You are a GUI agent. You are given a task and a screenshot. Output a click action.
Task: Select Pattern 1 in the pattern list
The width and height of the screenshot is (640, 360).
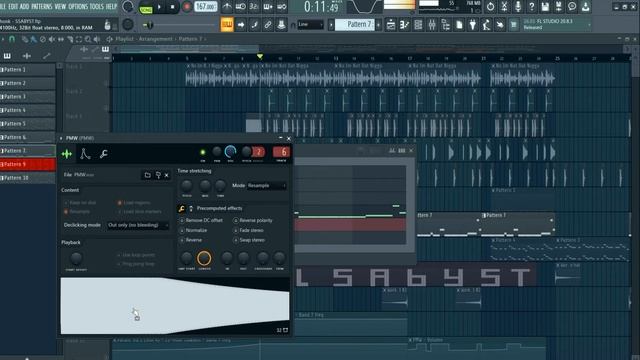pyautogui.click(x=28, y=70)
